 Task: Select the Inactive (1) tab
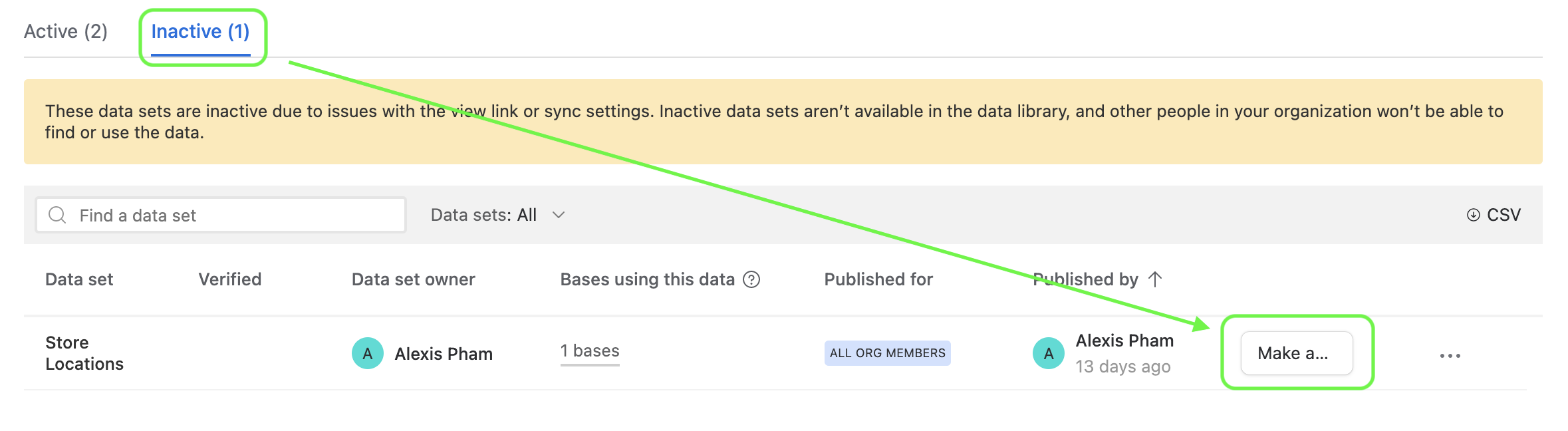[200, 31]
